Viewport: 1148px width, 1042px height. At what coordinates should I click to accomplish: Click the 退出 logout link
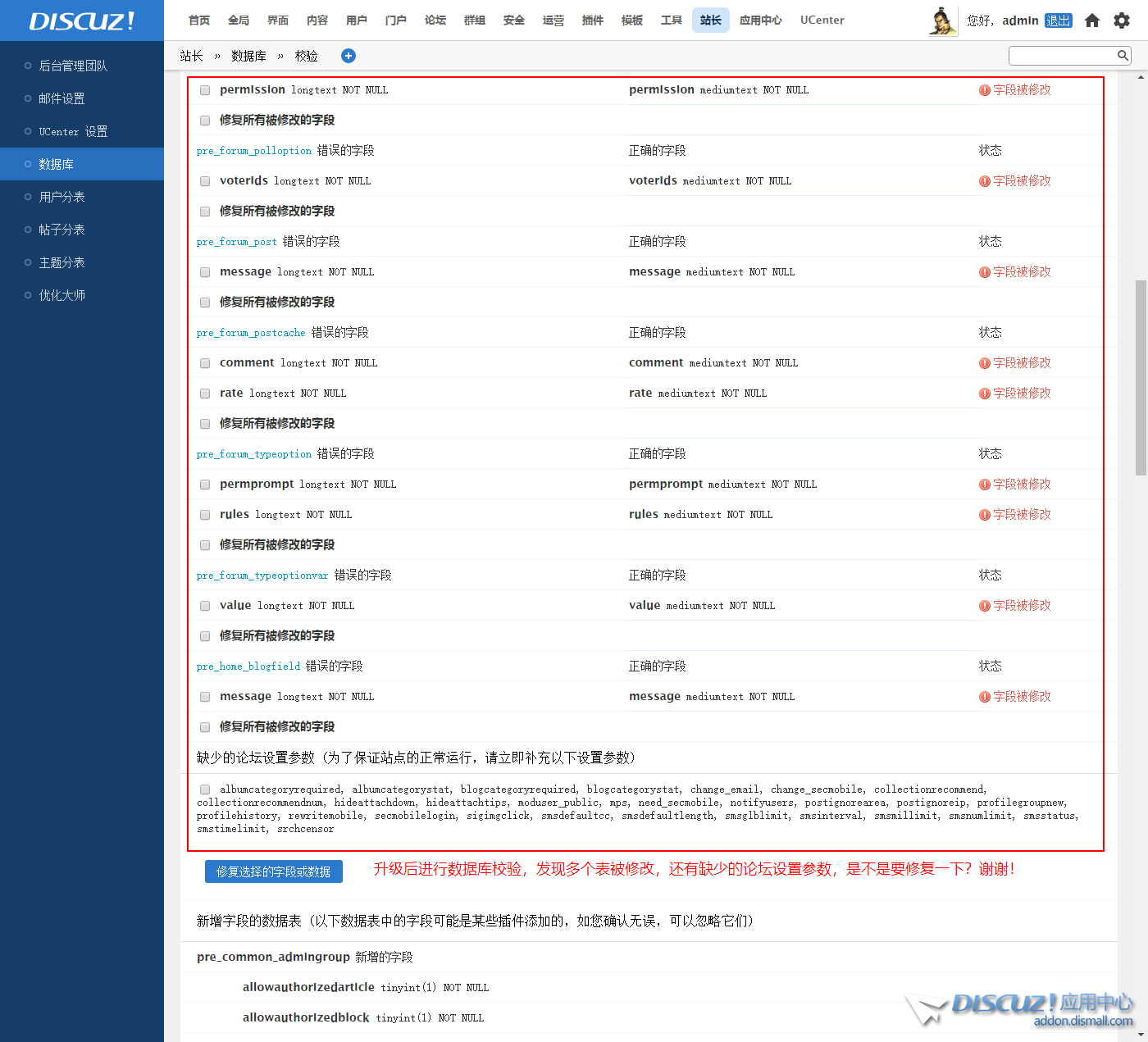pyautogui.click(x=1058, y=20)
